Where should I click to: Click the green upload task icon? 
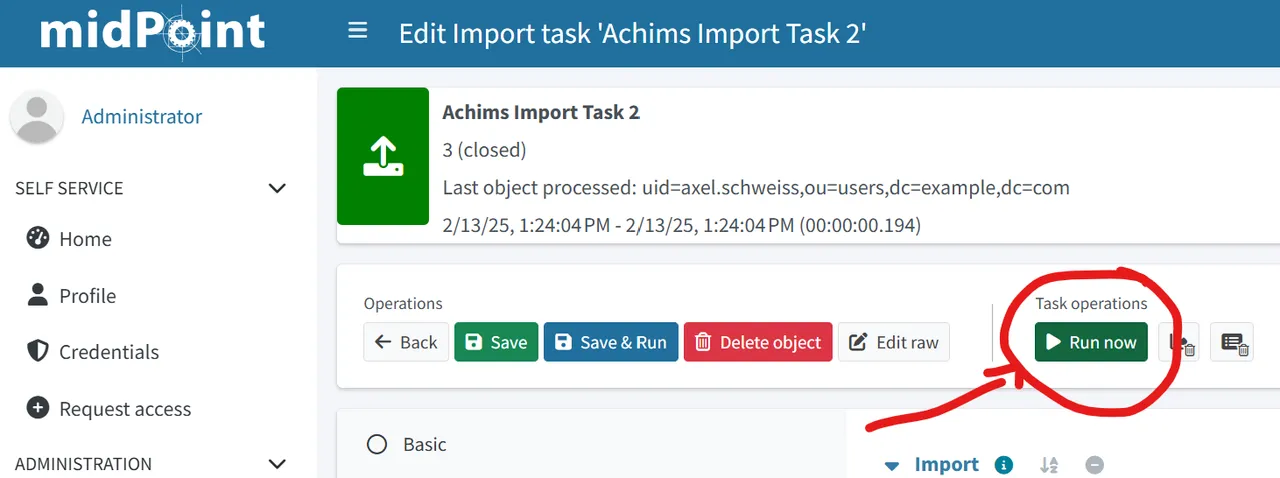click(383, 156)
